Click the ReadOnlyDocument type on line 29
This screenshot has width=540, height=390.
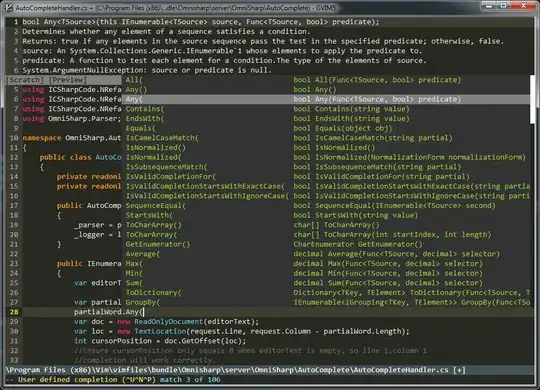click(168, 321)
